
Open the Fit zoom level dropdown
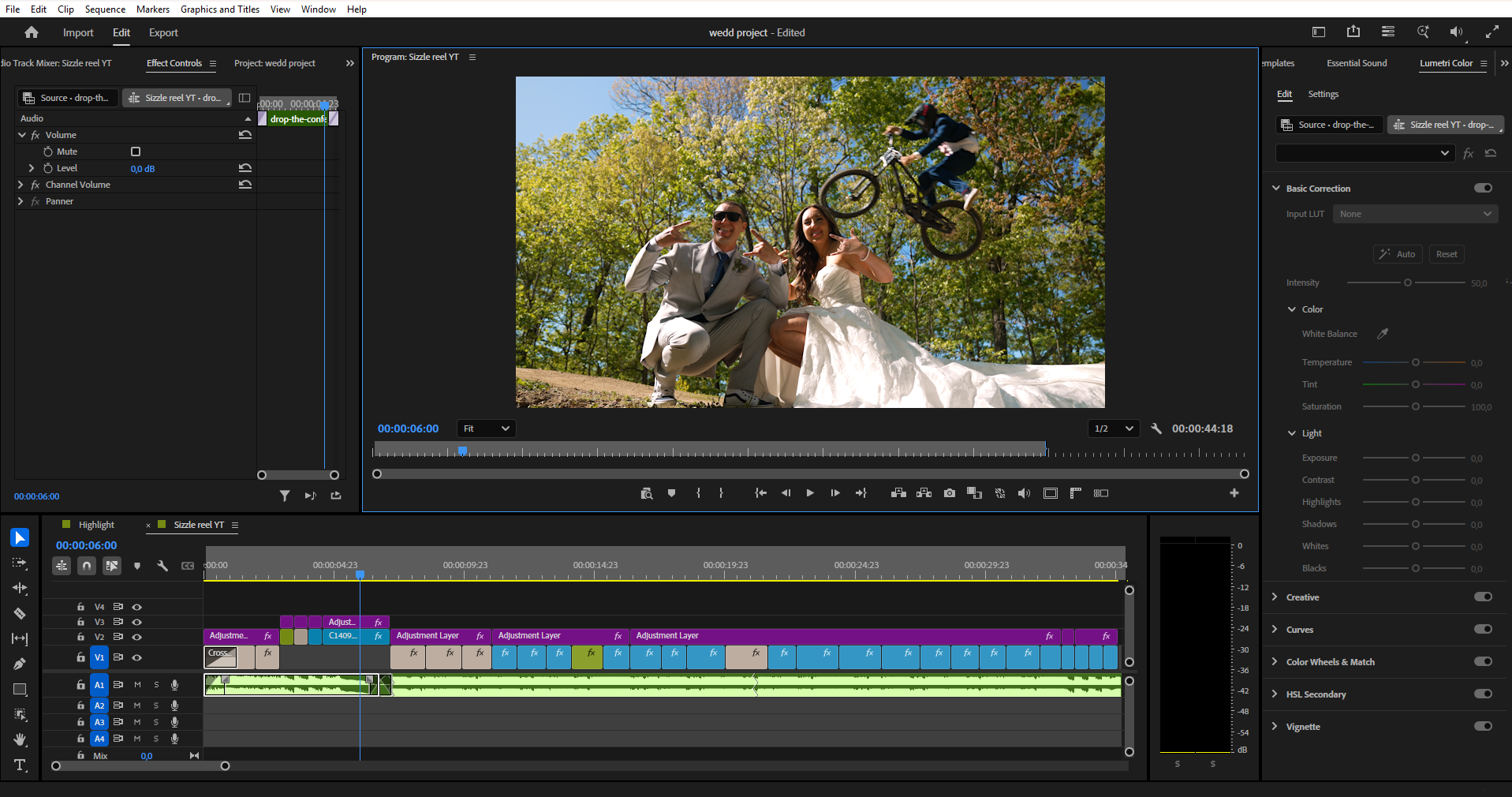tap(486, 428)
